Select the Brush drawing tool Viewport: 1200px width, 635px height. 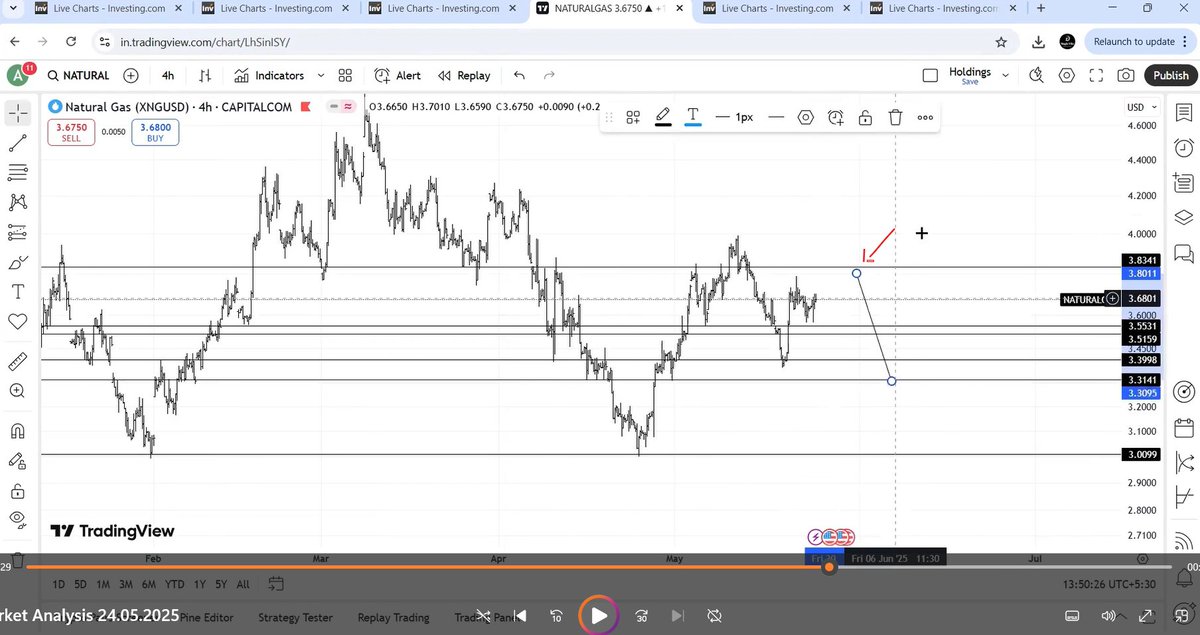[x=17, y=262]
